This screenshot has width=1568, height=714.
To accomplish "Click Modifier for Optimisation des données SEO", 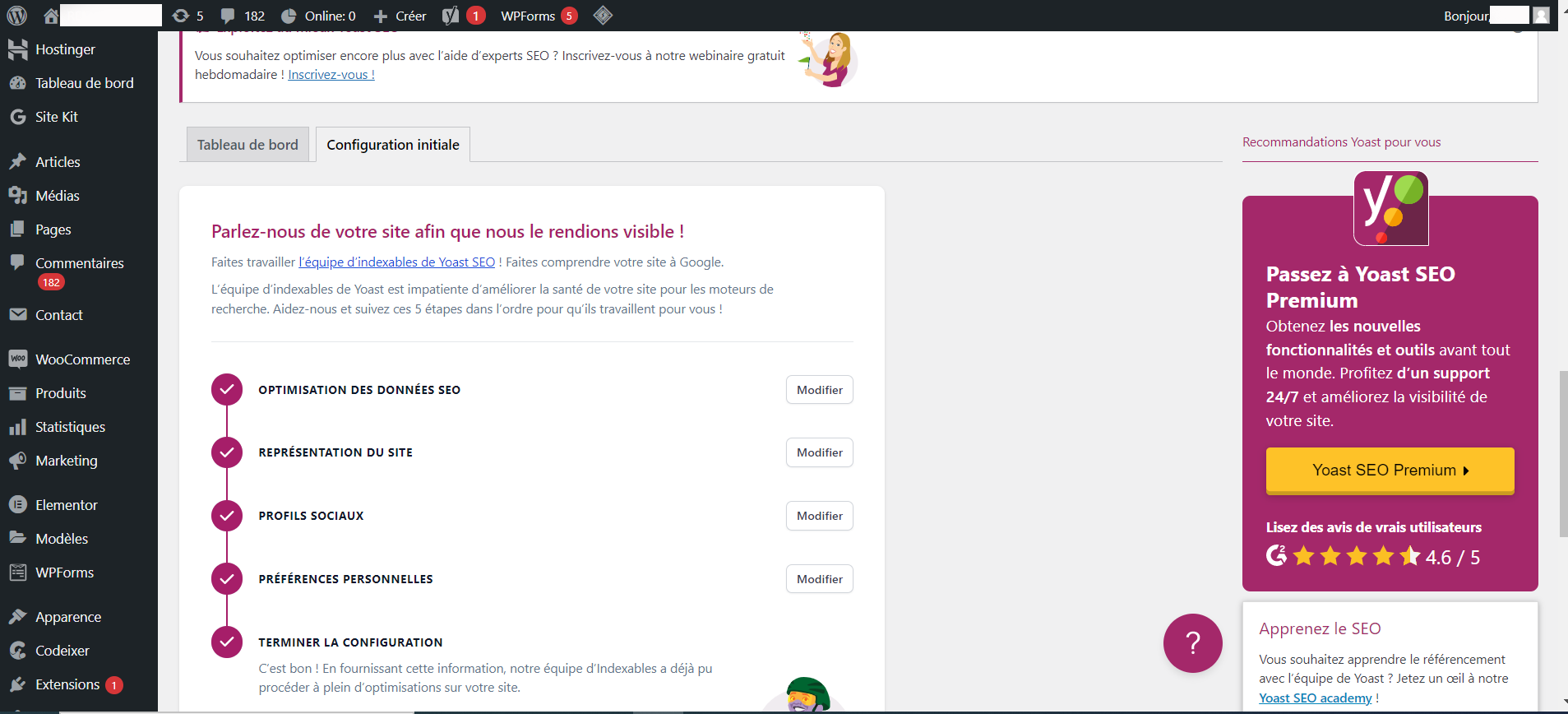I will (x=820, y=390).
